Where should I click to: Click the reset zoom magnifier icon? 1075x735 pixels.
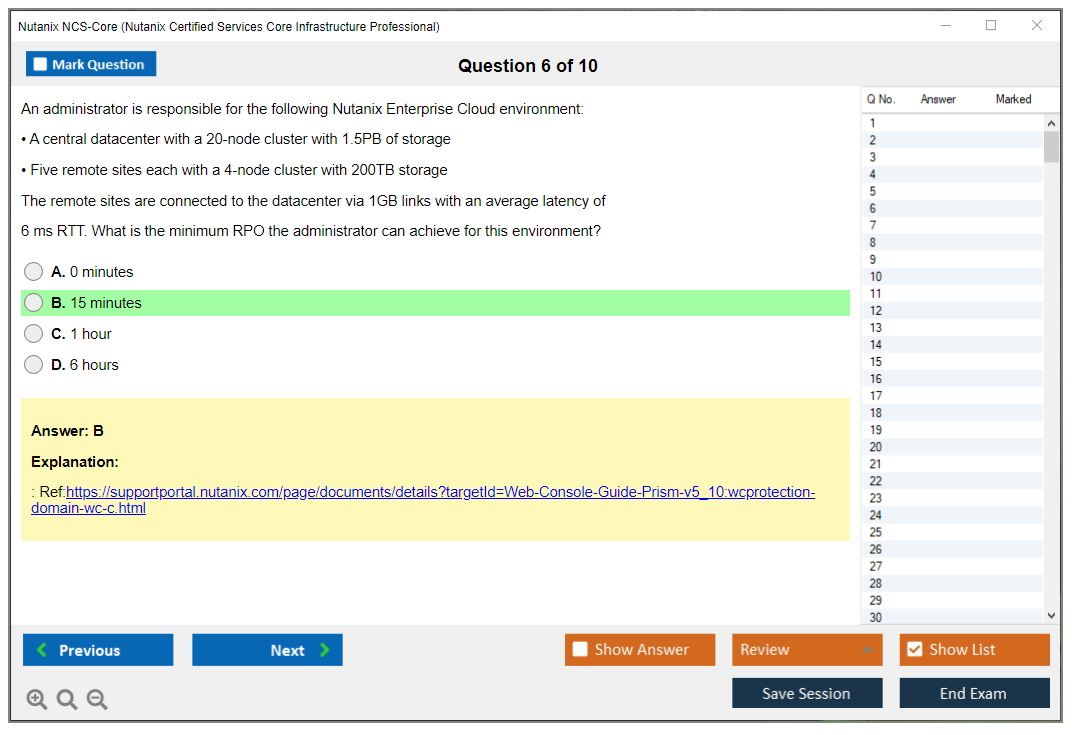67,700
